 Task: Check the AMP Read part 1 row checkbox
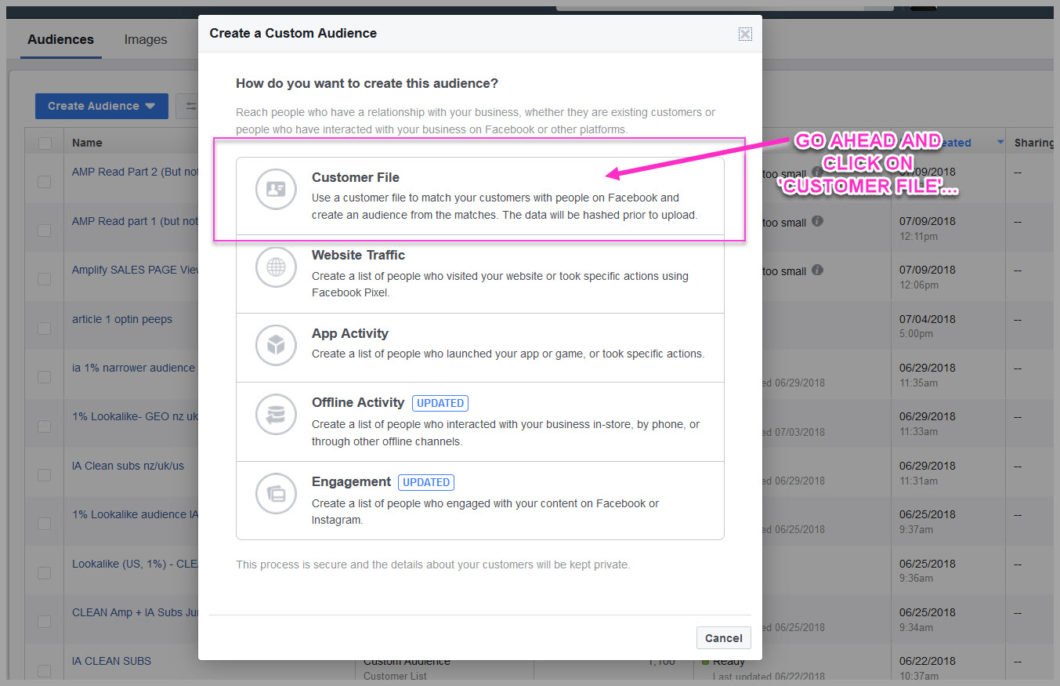(x=45, y=230)
